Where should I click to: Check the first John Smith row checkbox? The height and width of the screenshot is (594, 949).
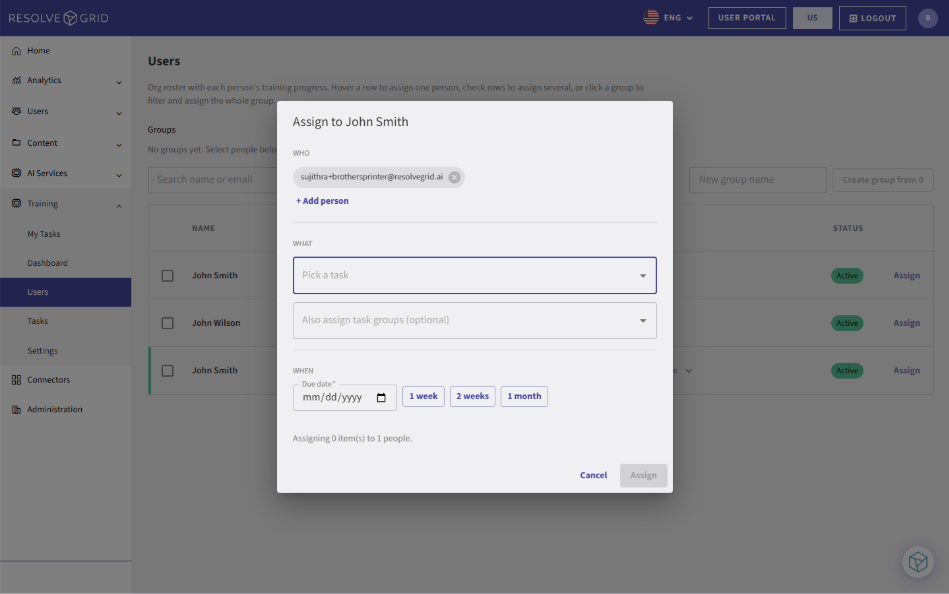pos(168,276)
